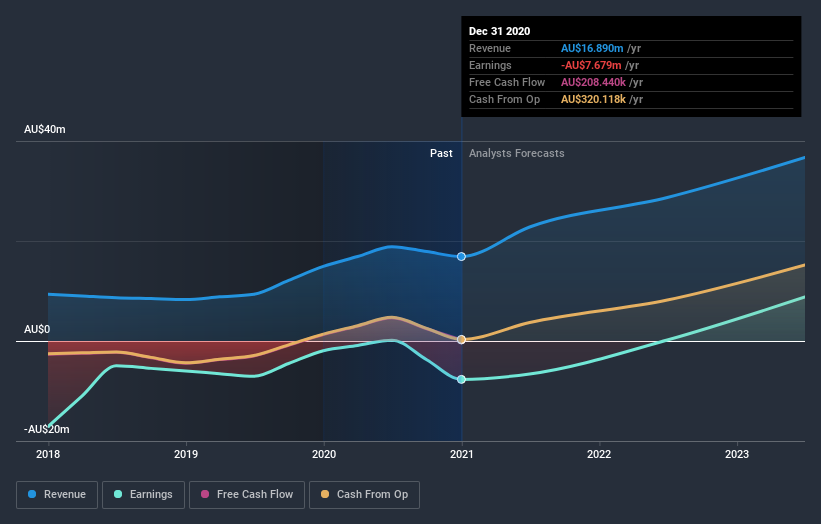821x524 pixels.
Task: Click the AU$40m y-axis label
Action: point(45,129)
